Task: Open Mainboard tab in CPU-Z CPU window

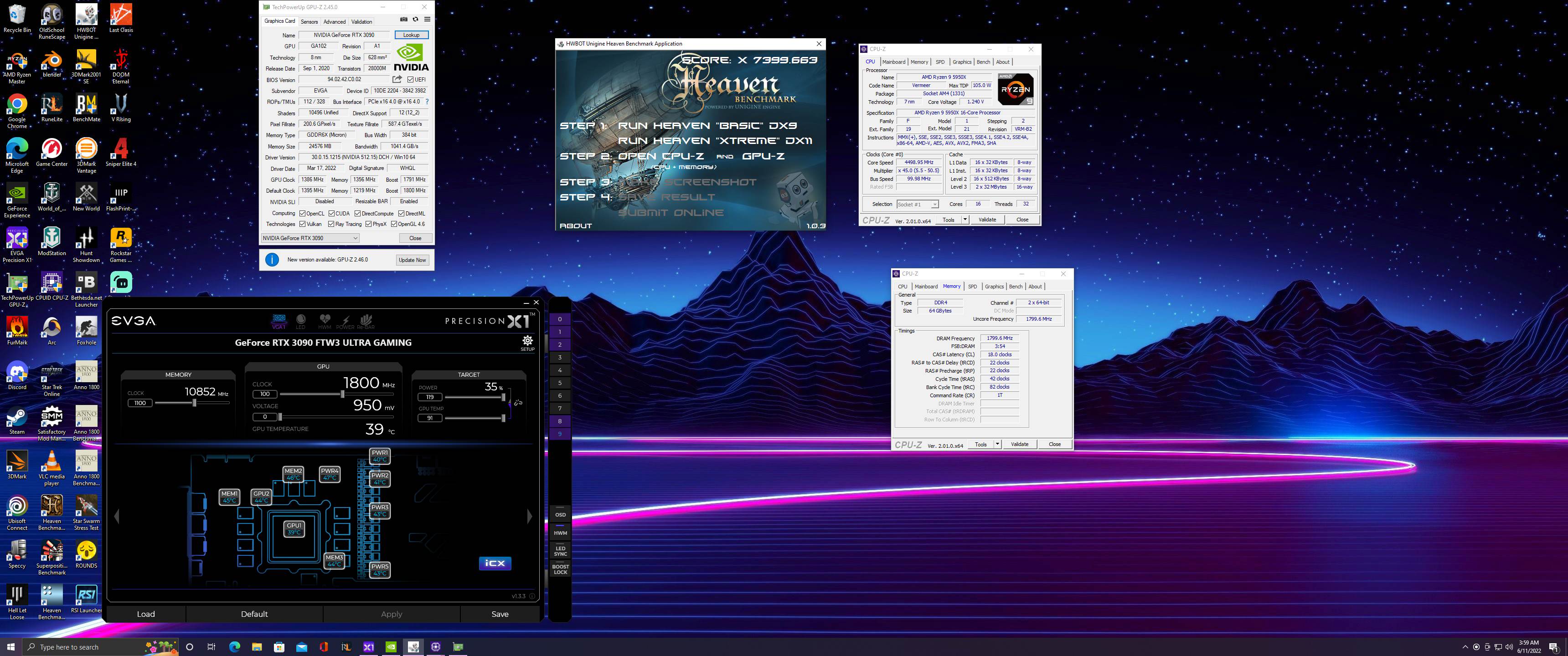Action: click(893, 62)
